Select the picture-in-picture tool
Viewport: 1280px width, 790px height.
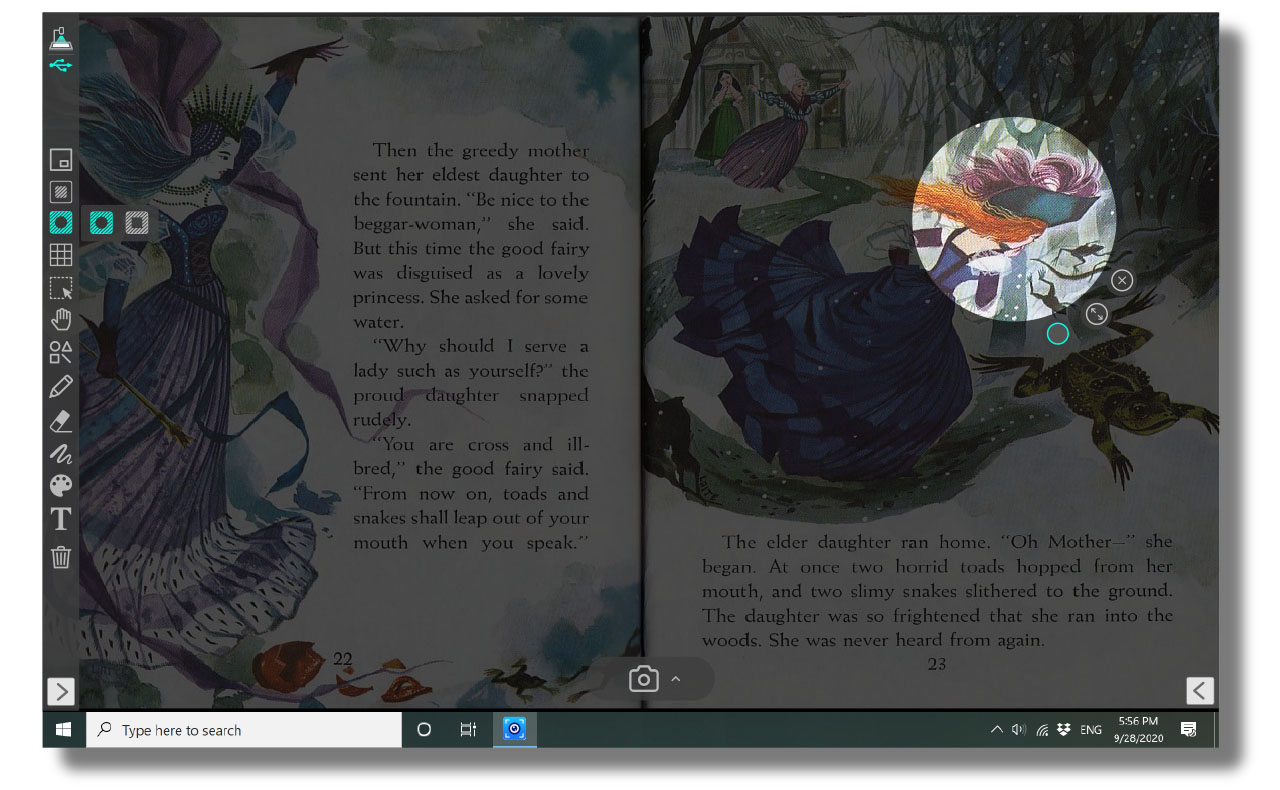(61, 160)
